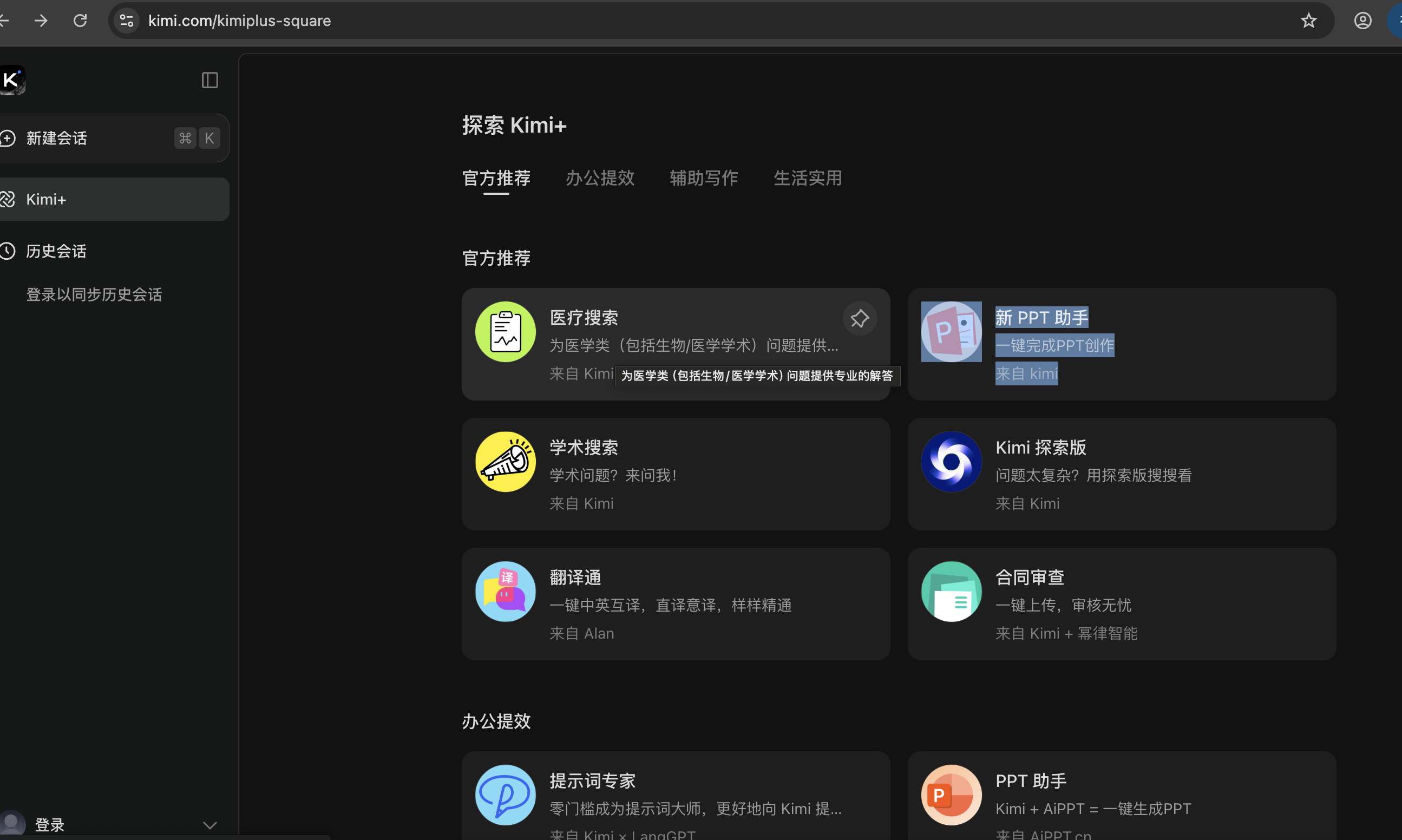
Task: Reload the page in browser
Action: point(80,21)
